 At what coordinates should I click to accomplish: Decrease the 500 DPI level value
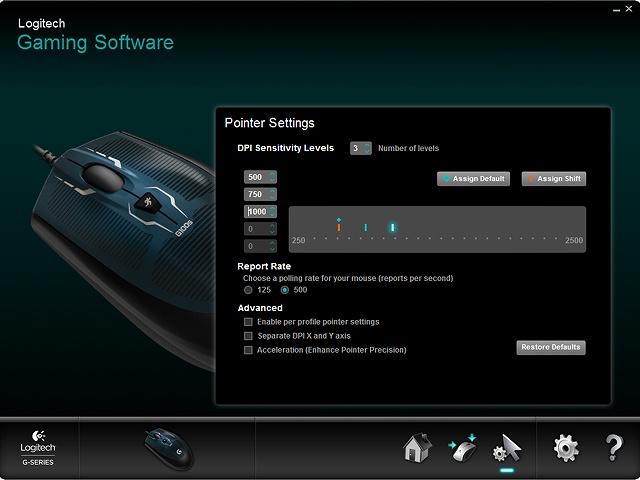[272, 180]
